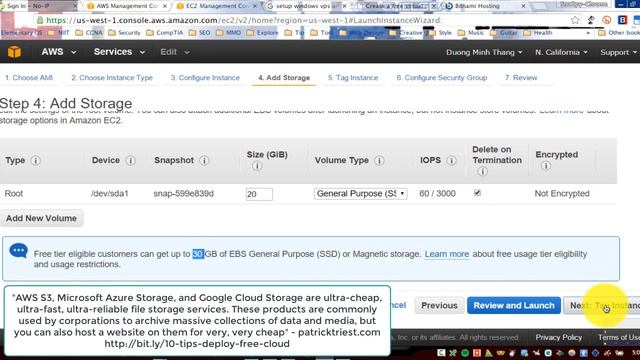The width and height of the screenshot is (640, 360).
Task: Click Next: Tag Instance button
Action: (602, 305)
